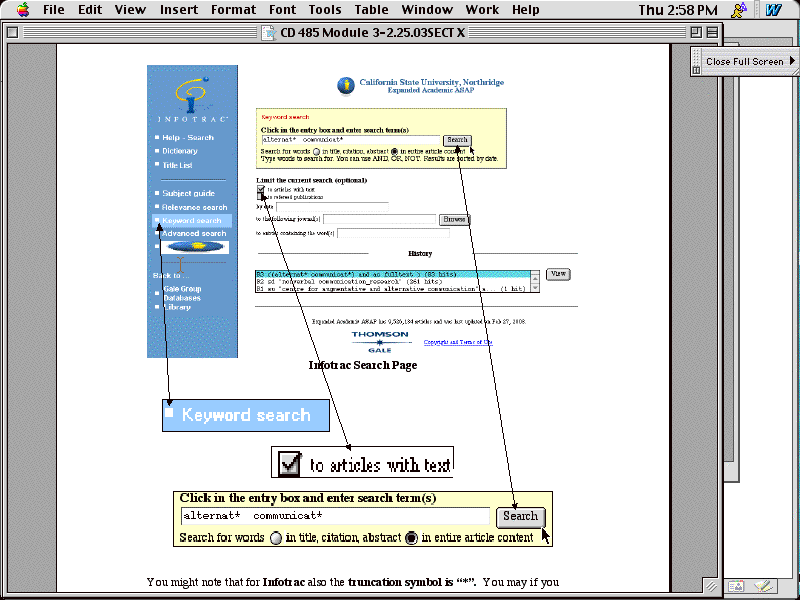The width and height of the screenshot is (800, 600).
Task: Click the 'entries containing the word(s)' field
Action: coord(393,233)
